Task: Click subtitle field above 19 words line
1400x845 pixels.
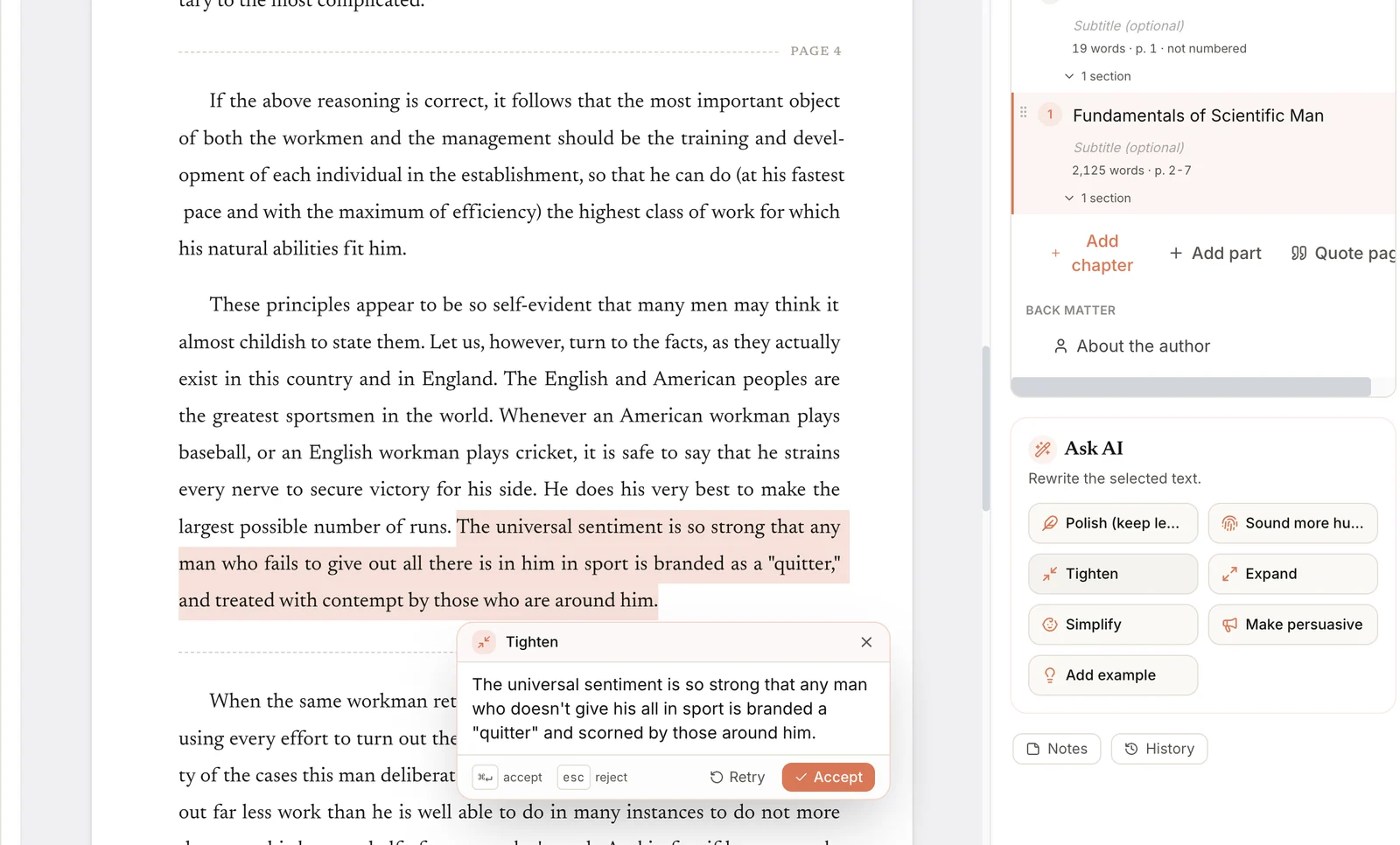Action: pos(1129,26)
